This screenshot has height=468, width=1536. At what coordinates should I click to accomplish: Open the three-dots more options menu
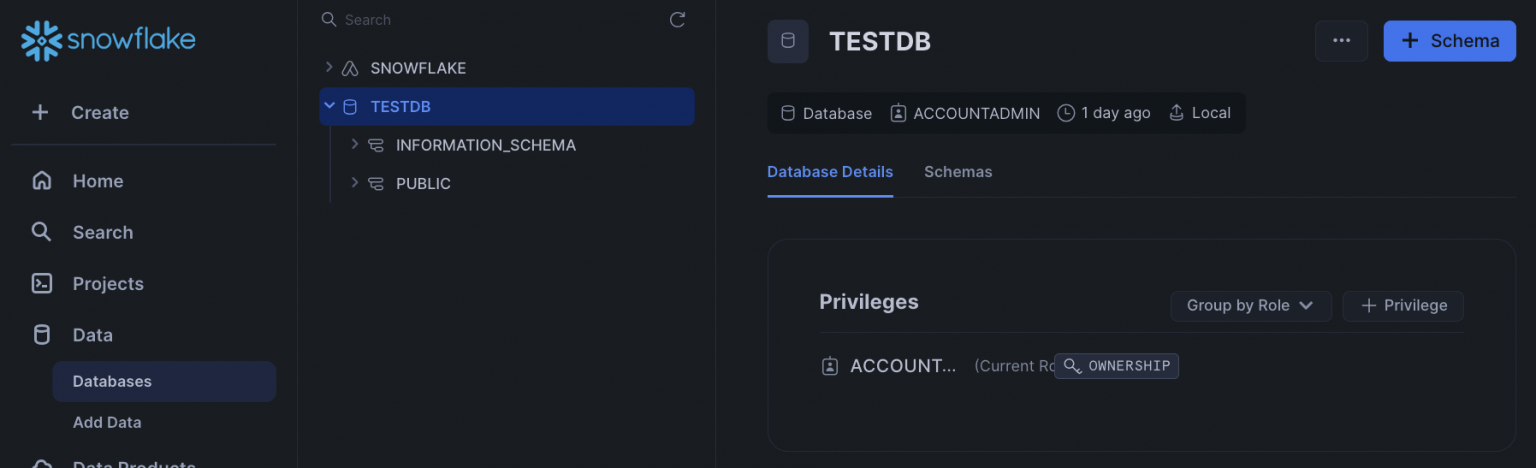[1341, 41]
